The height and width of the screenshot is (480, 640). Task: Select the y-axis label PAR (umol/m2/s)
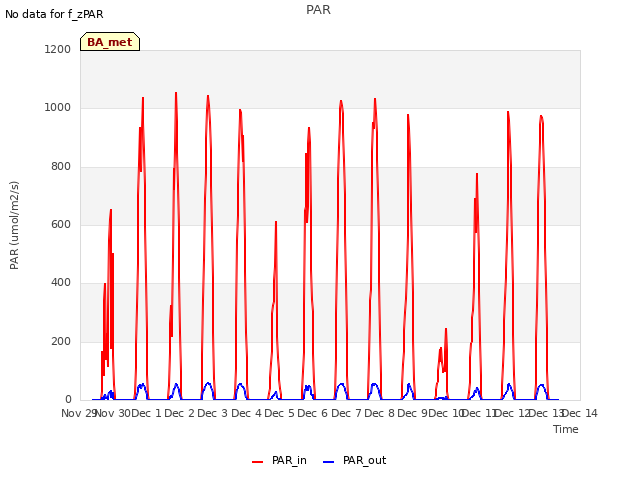[14, 225]
